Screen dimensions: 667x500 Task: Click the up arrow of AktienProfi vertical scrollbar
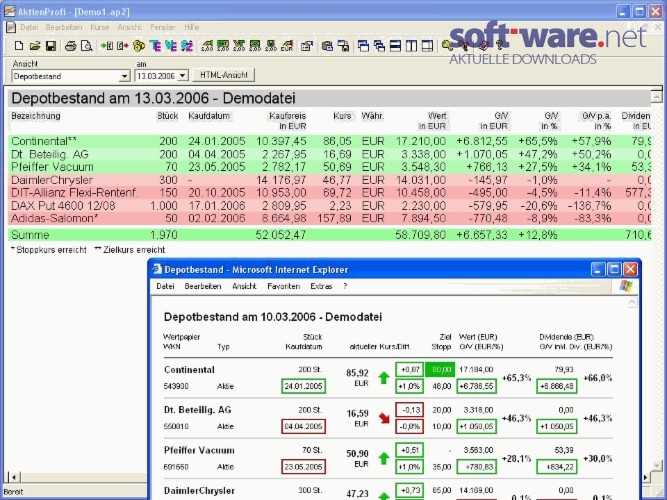click(x=657, y=97)
